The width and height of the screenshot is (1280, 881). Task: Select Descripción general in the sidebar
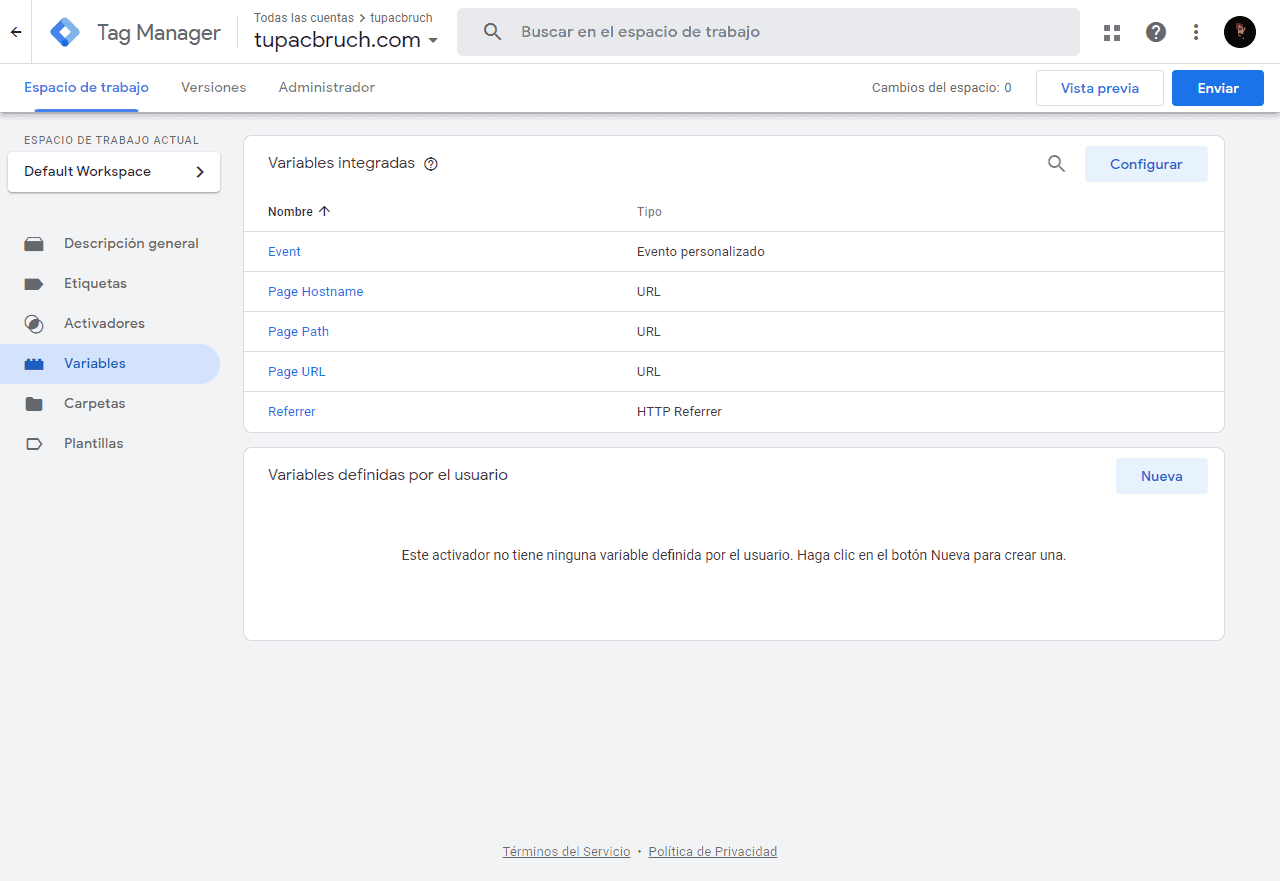click(x=130, y=243)
